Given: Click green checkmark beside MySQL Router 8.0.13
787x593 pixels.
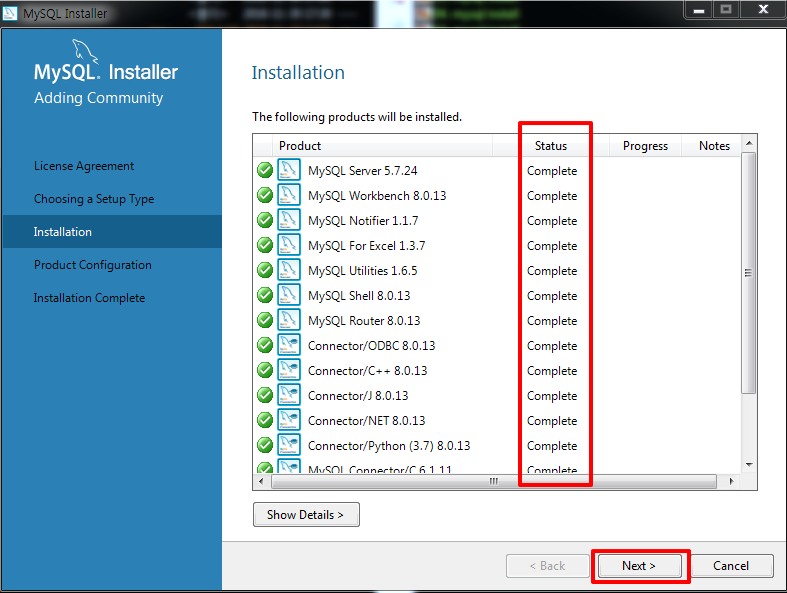Looking at the screenshot, I should (265, 320).
